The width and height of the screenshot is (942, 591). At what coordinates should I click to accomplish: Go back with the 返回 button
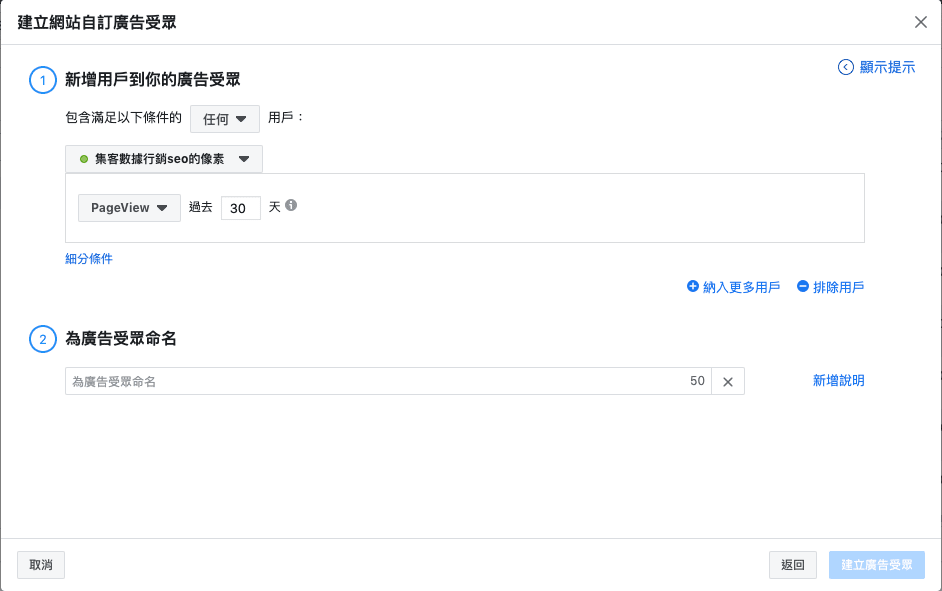click(792, 565)
